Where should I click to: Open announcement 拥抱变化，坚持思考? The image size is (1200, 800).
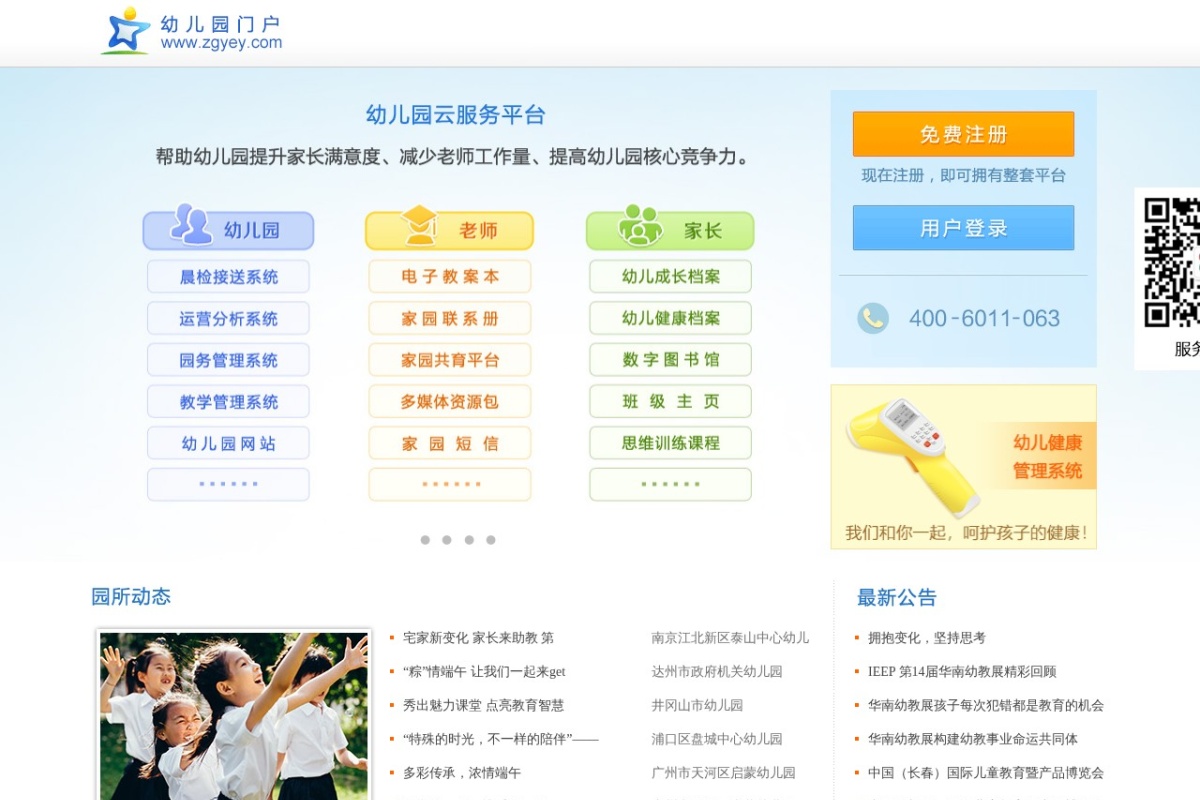927,638
